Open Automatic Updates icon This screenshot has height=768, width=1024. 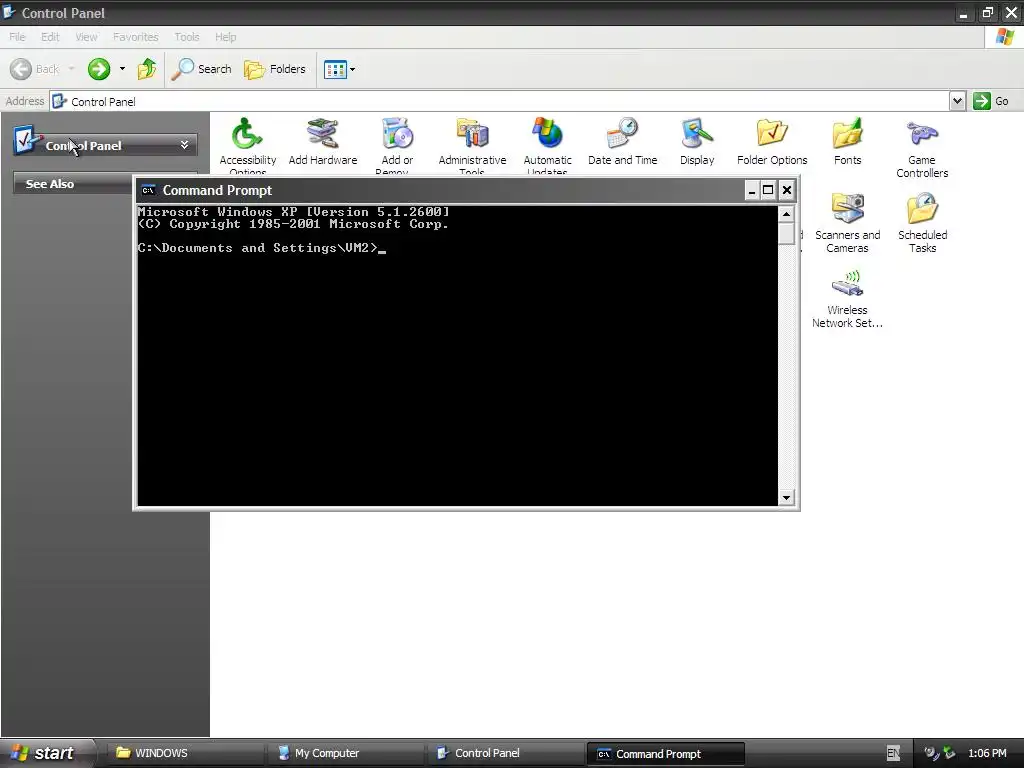point(547,146)
